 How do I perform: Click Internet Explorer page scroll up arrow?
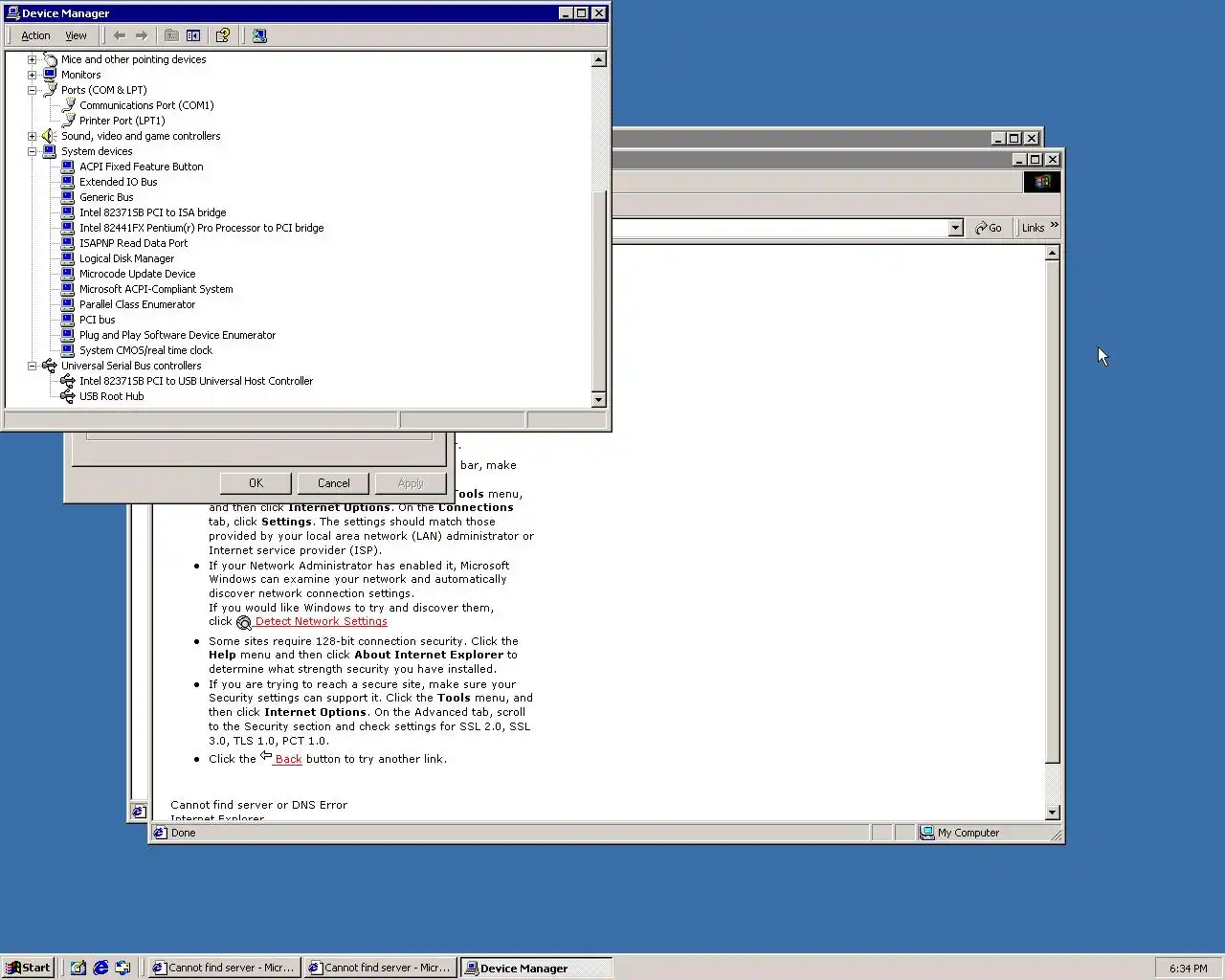coord(1053,254)
